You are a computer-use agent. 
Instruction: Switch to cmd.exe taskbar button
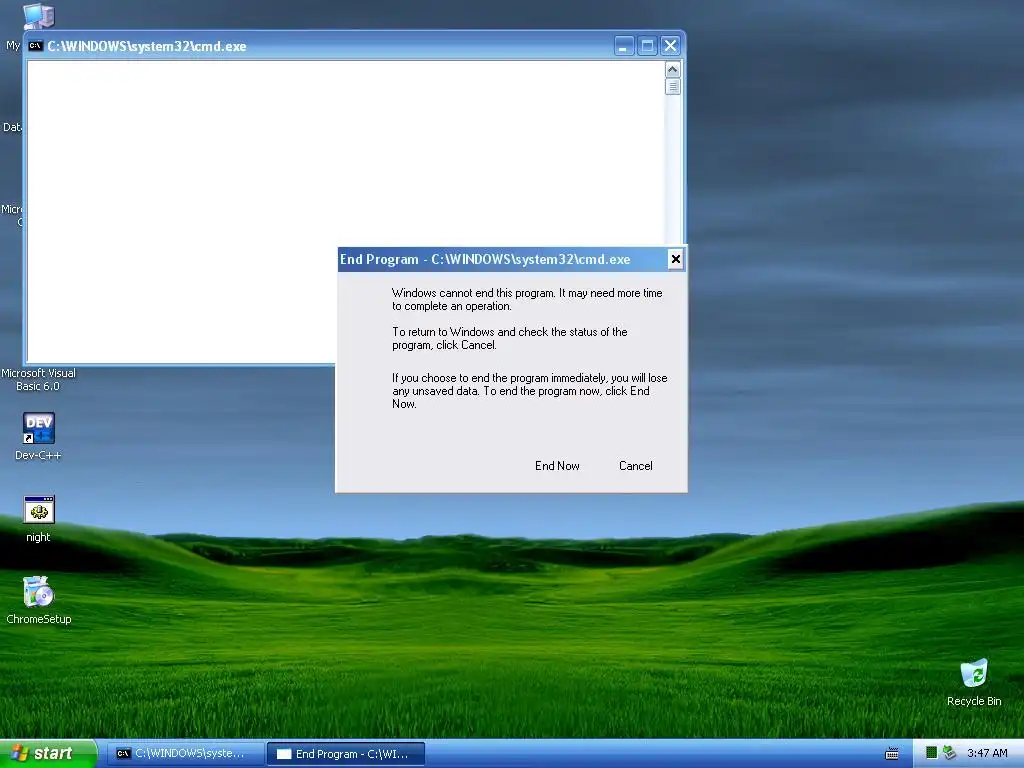click(184, 754)
